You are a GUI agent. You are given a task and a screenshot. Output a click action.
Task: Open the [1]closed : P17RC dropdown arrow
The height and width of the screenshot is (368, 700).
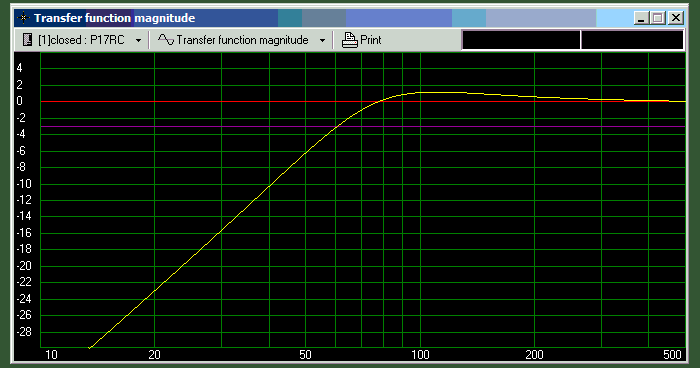click(138, 41)
